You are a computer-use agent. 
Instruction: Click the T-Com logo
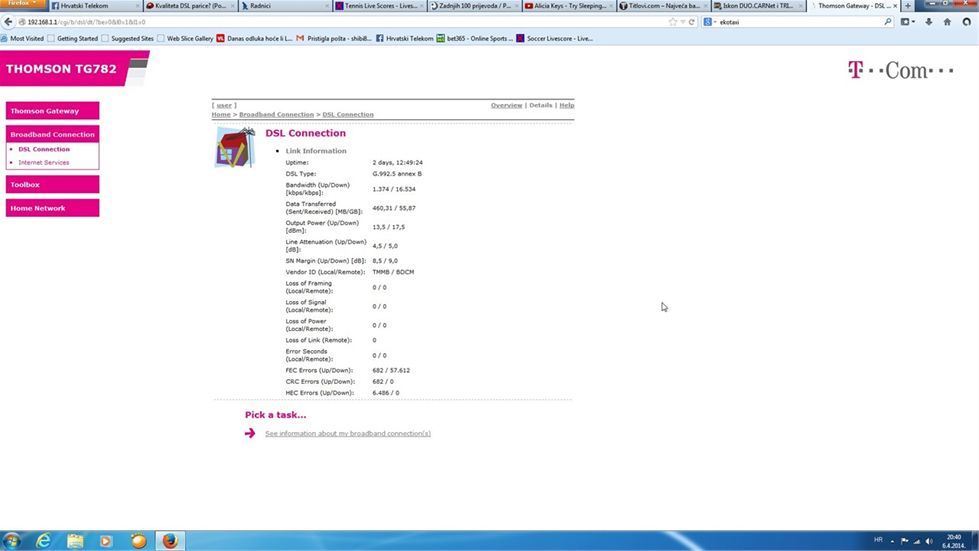coord(900,70)
